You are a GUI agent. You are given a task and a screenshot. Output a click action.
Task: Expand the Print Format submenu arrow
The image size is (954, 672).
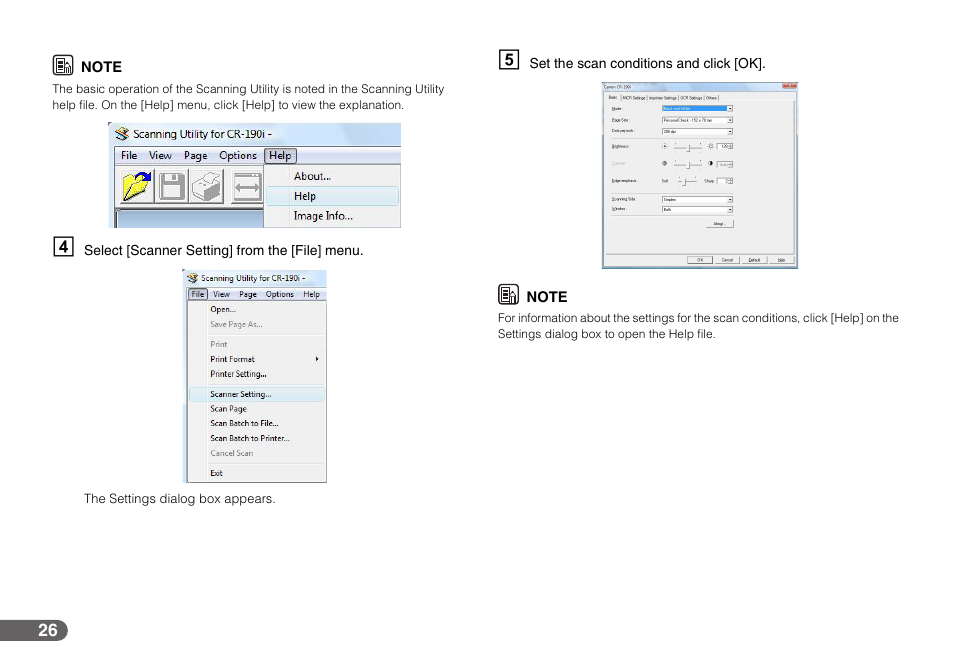pyautogui.click(x=317, y=359)
